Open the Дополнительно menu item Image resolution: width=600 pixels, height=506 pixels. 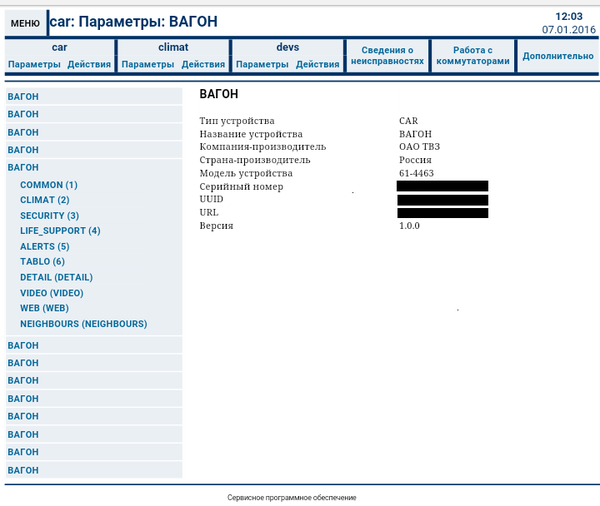coord(558,56)
